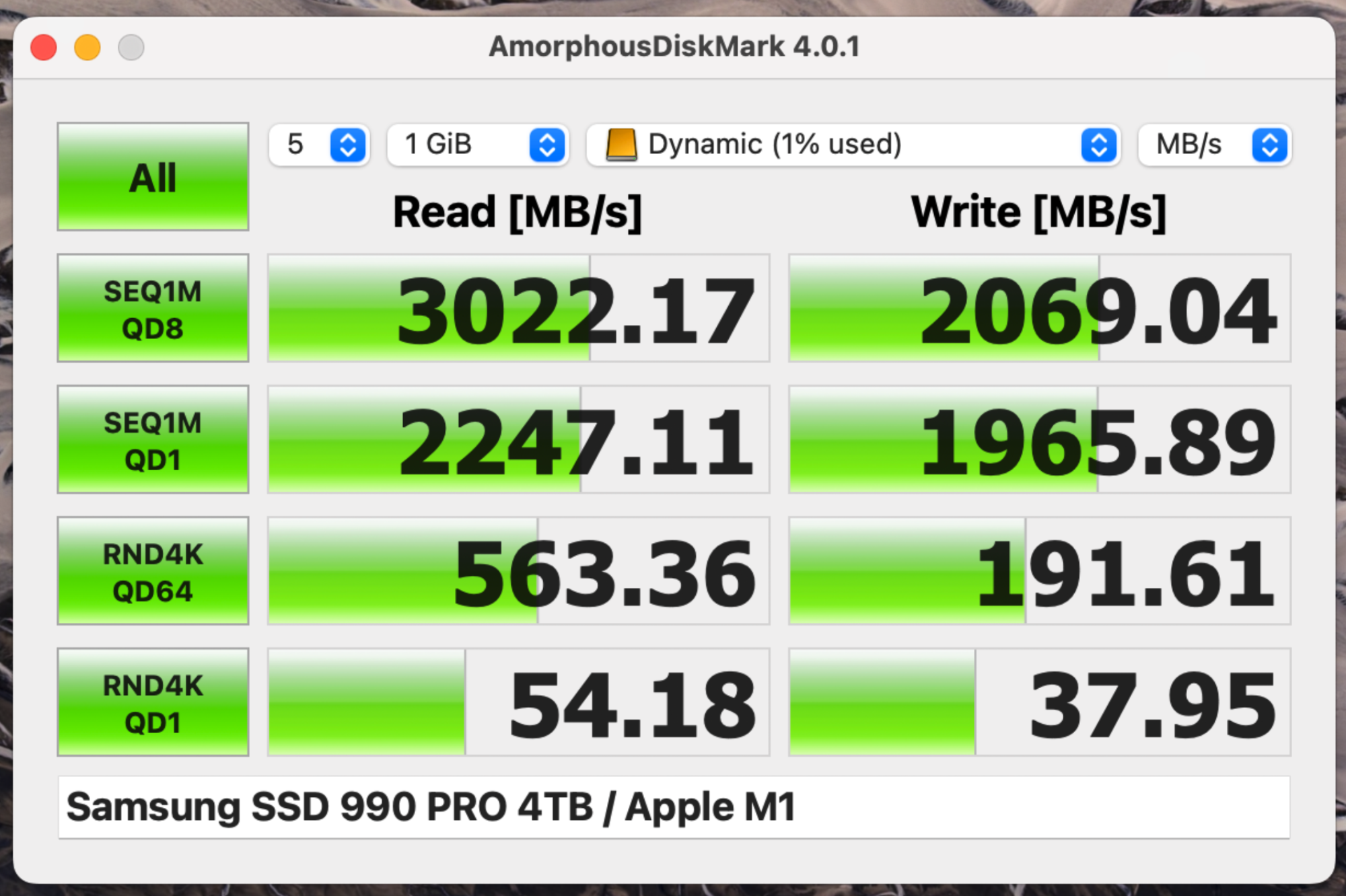1346x896 pixels.
Task: Run the RND4K QD1 benchmark
Action: click(x=153, y=702)
